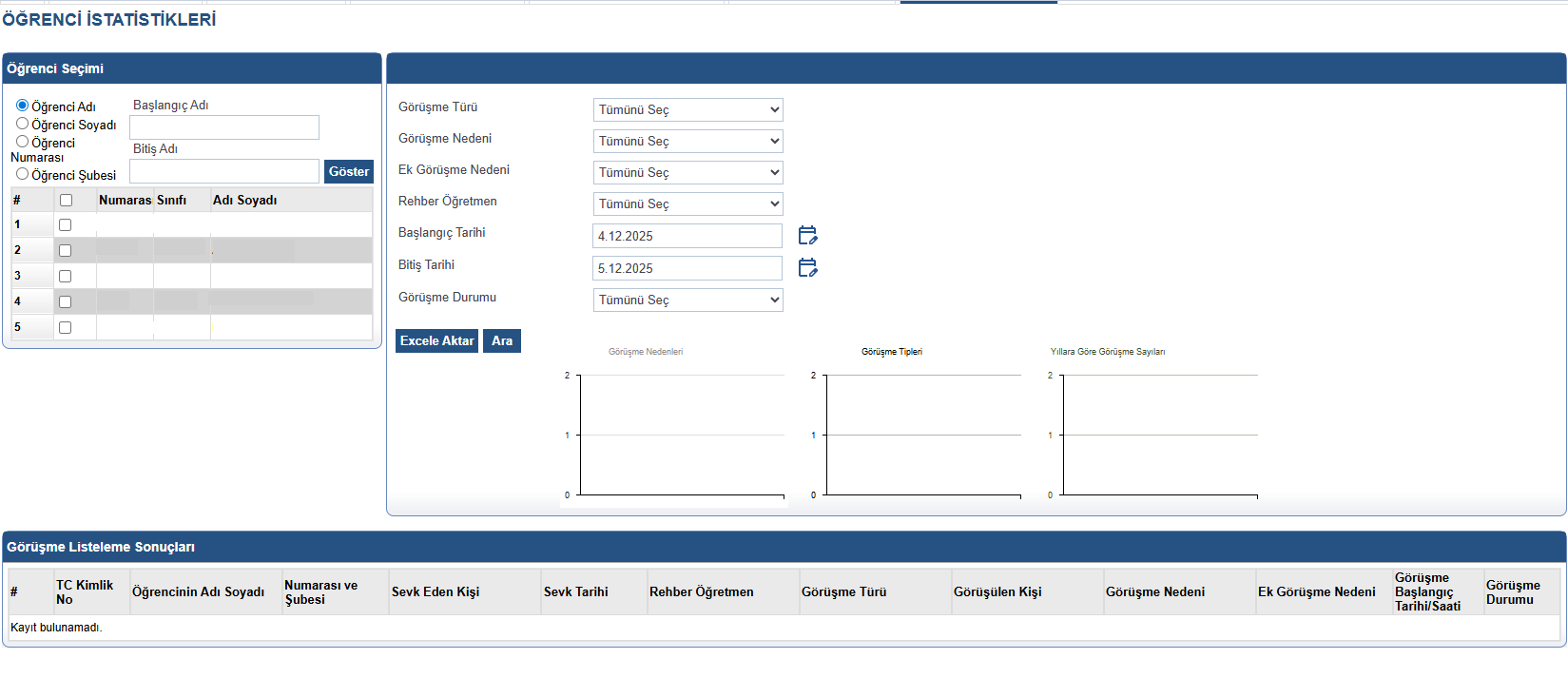The height and width of the screenshot is (678, 1568).
Task: Select the Öğrenci Soyadı radio option
Action: tap(22, 124)
